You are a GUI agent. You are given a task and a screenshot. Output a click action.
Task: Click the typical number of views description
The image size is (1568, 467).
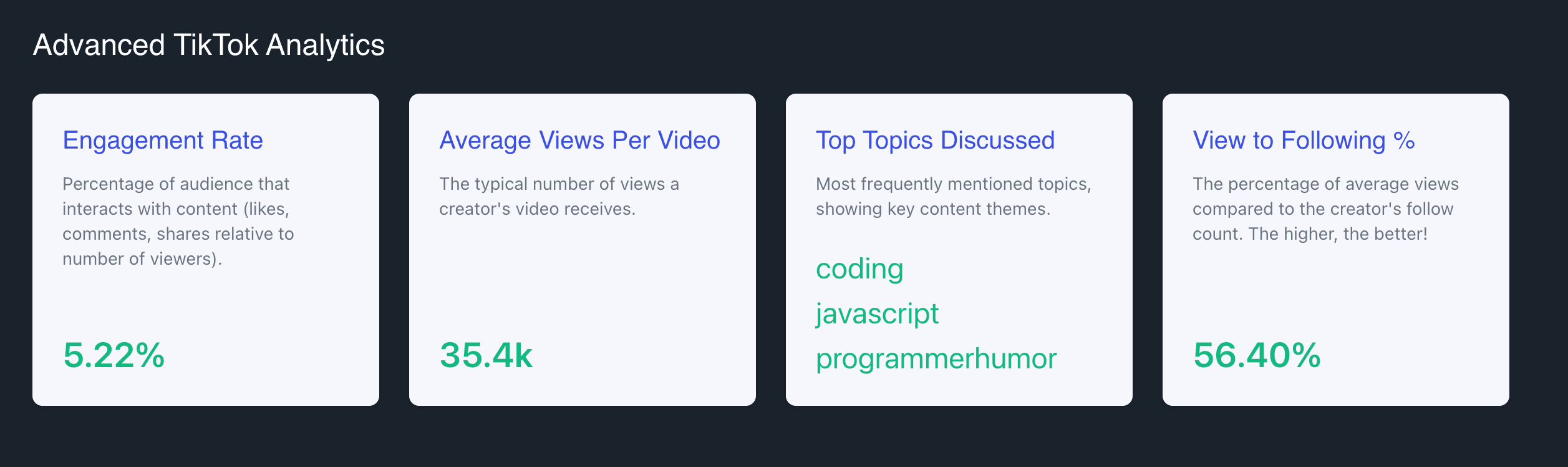tap(559, 196)
